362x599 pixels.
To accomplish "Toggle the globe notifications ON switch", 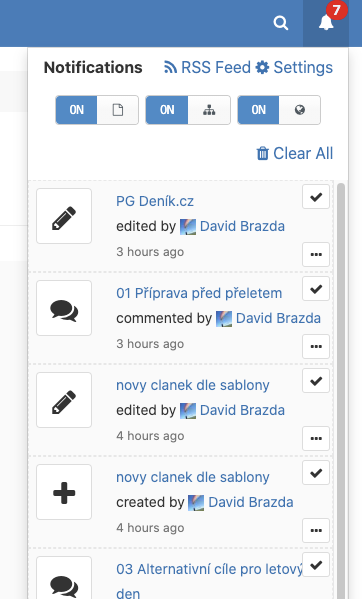I will click(x=279, y=110).
